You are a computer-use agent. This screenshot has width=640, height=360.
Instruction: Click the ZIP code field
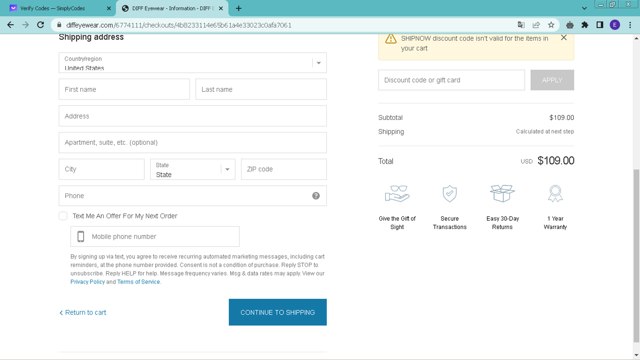(284, 169)
